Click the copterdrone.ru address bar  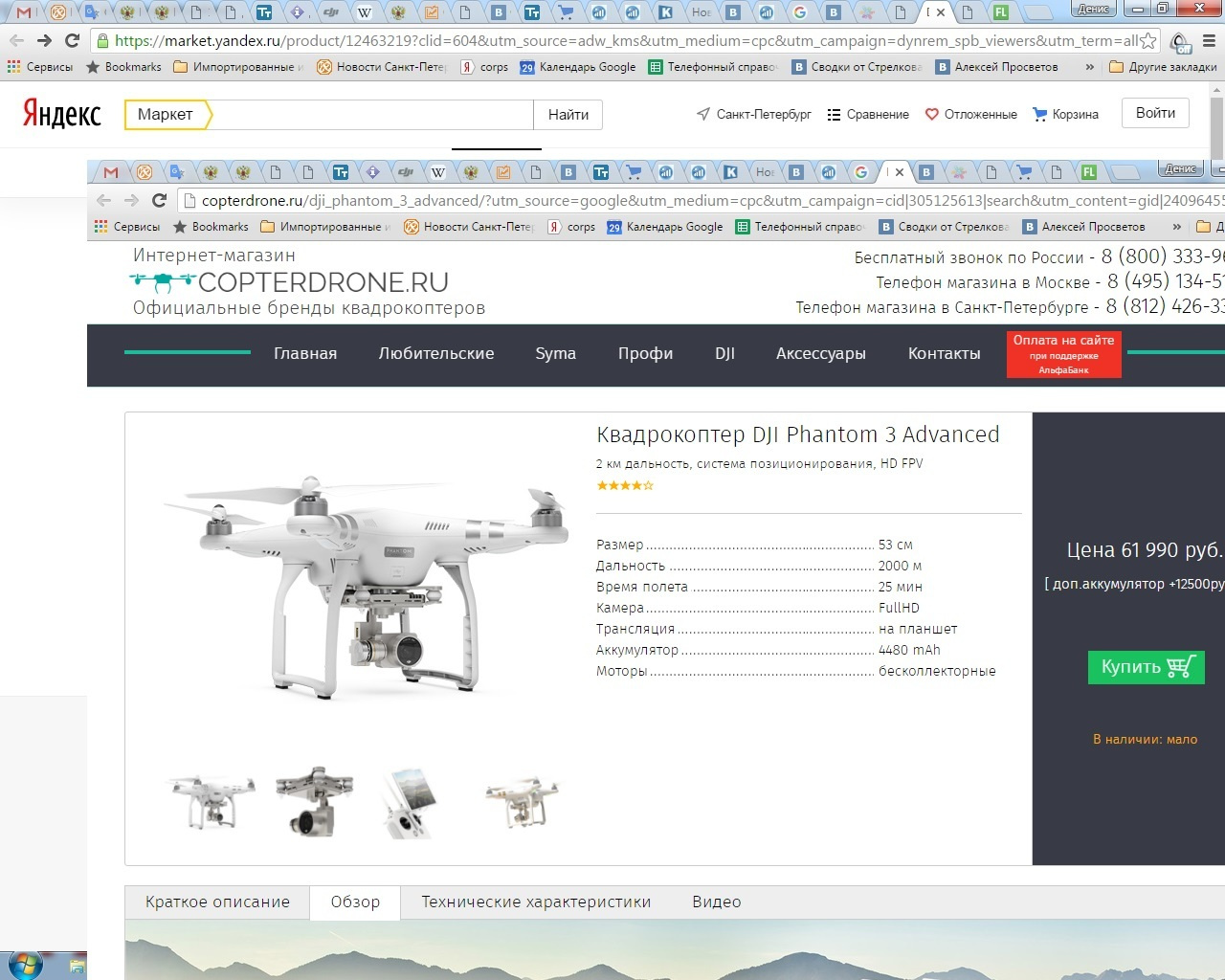pyautogui.click(x=702, y=200)
